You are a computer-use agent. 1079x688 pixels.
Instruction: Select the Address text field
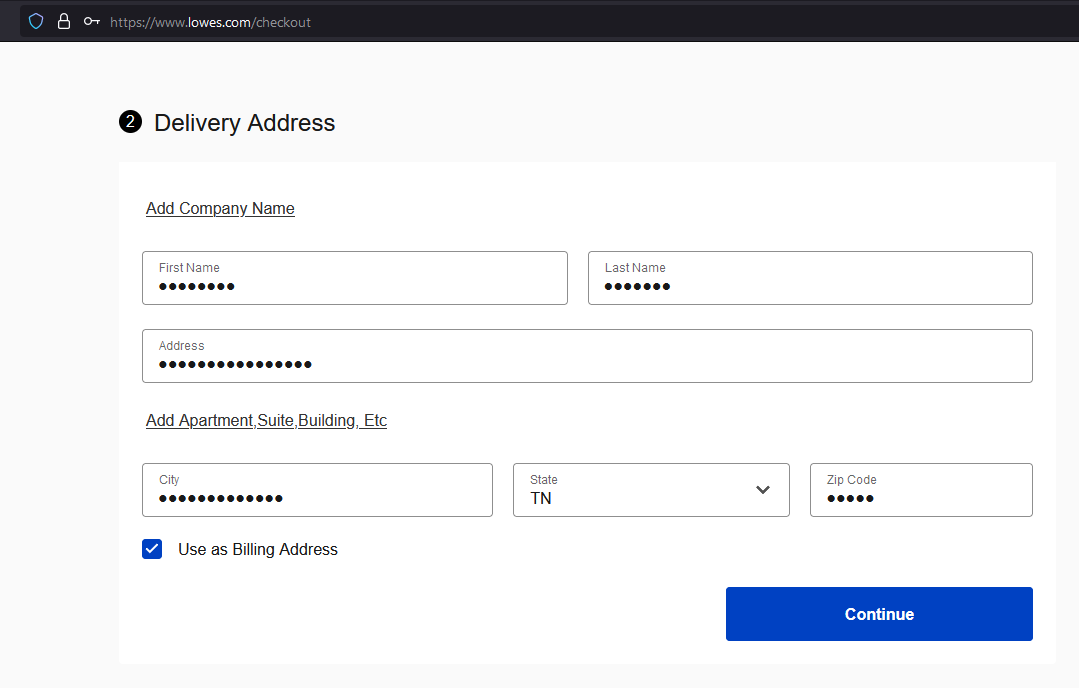[x=586, y=356]
